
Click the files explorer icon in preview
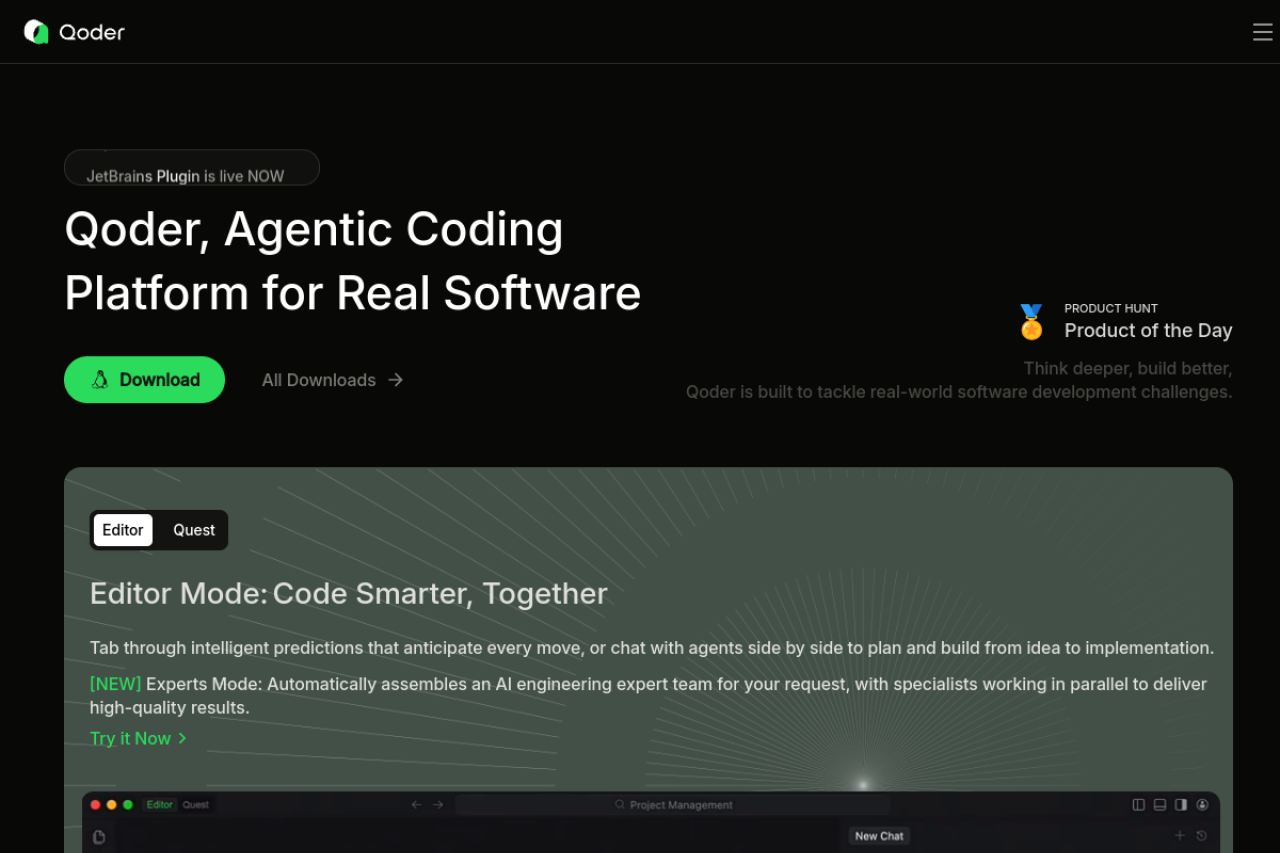pos(99,837)
